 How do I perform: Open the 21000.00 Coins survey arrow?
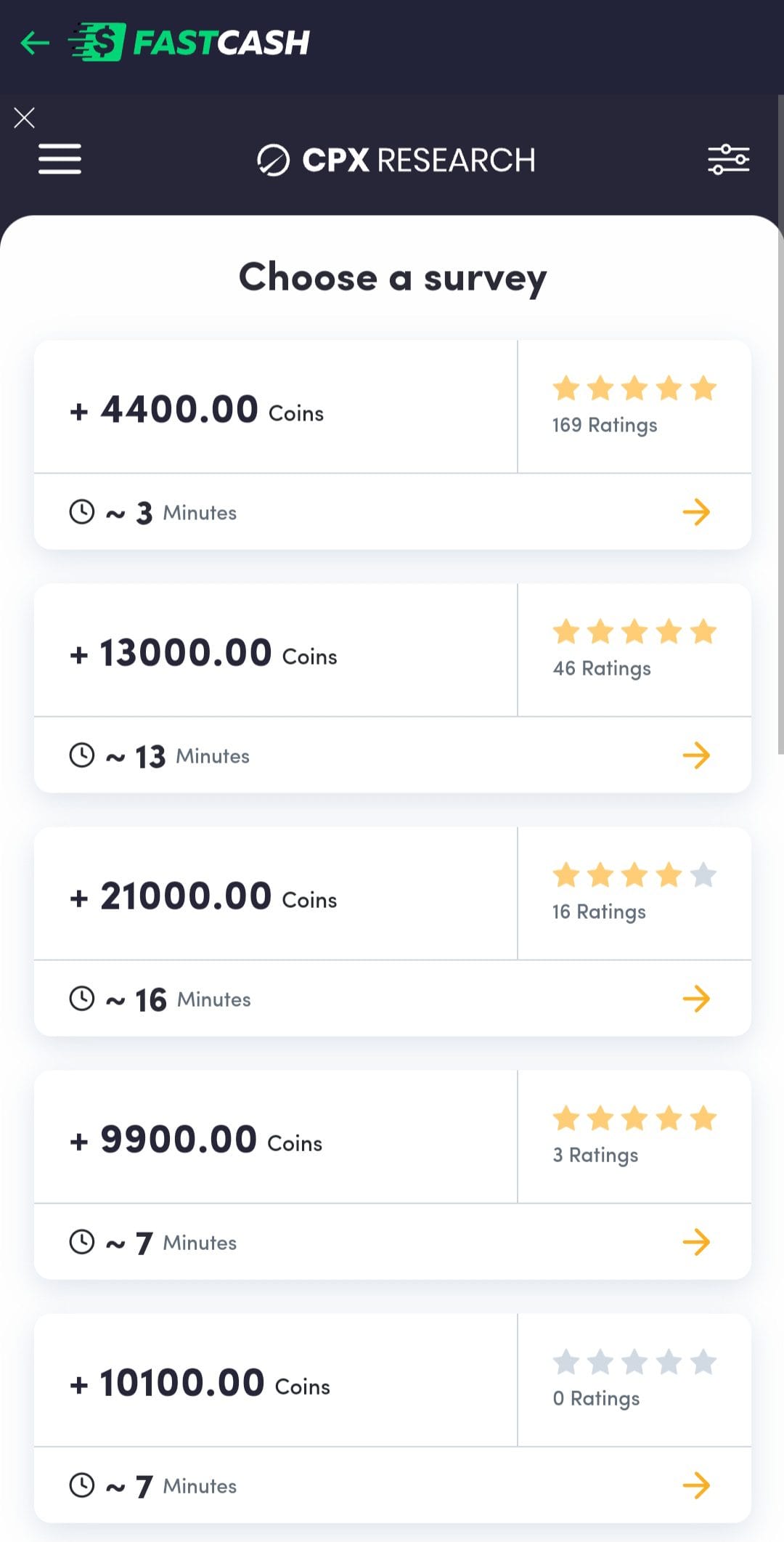tap(695, 999)
